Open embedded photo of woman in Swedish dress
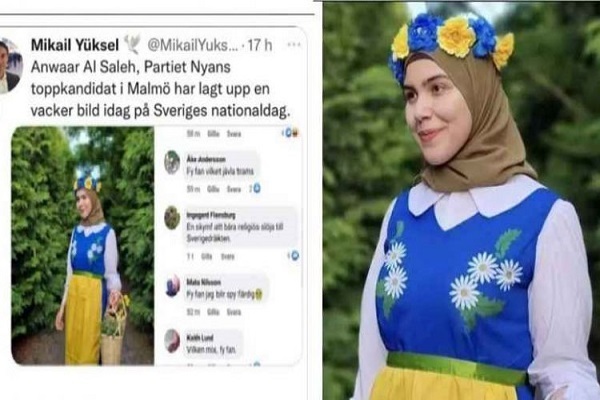600x400 pixels. (x=83, y=245)
